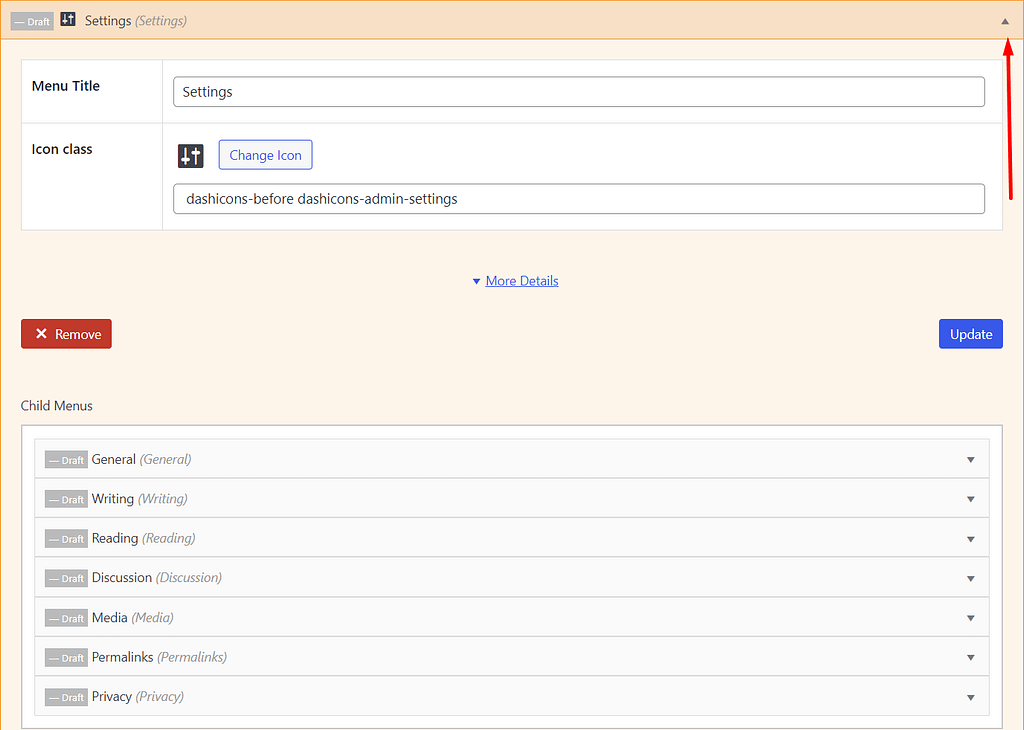Image resolution: width=1024 pixels, height=730 pixels.
Task: Expand the General child menu
Action: [x=970, y=459]
